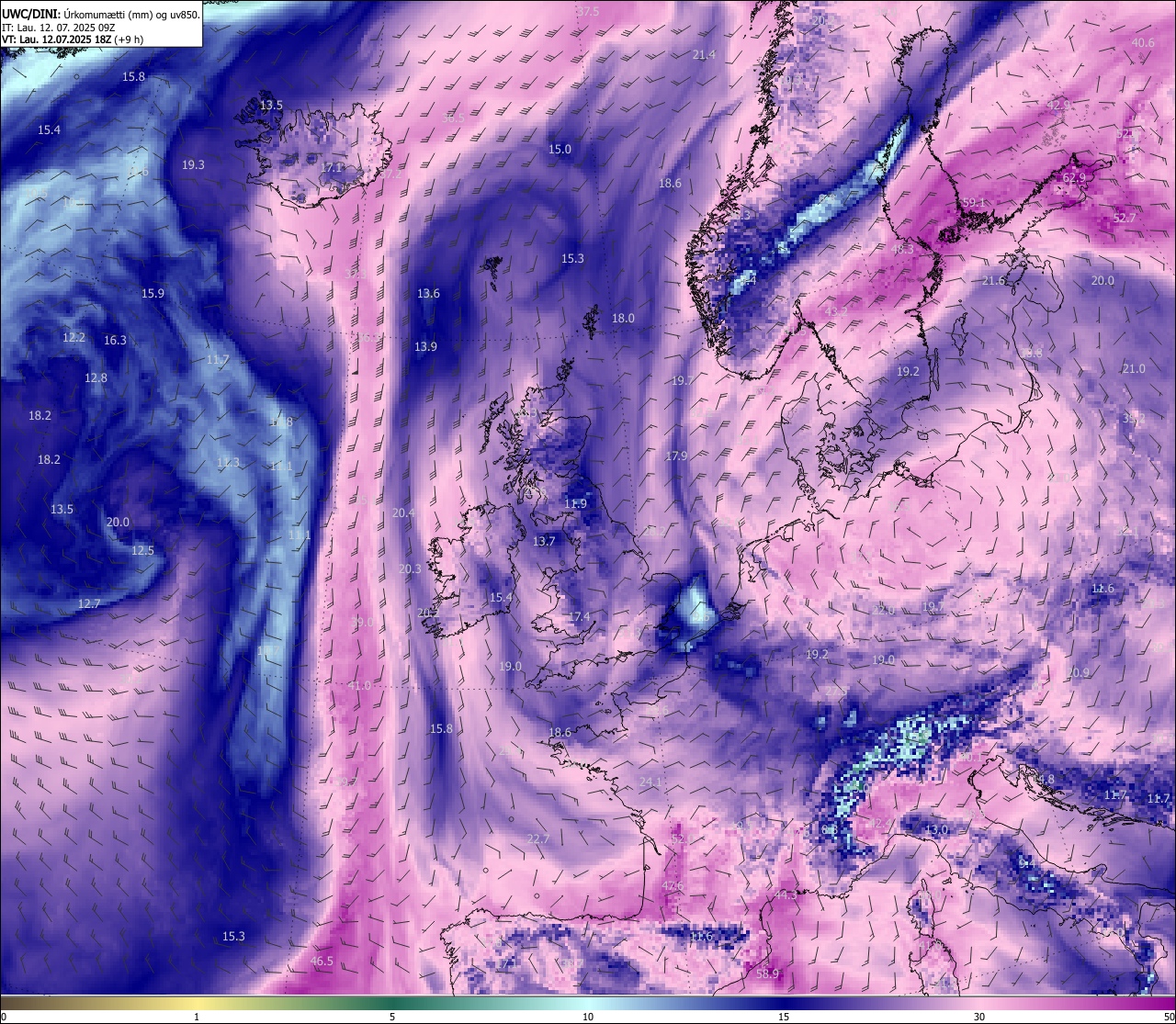Click the 0 label on the color bar
Screen dimensions: 1176x1024
[x=4, y=1017]
